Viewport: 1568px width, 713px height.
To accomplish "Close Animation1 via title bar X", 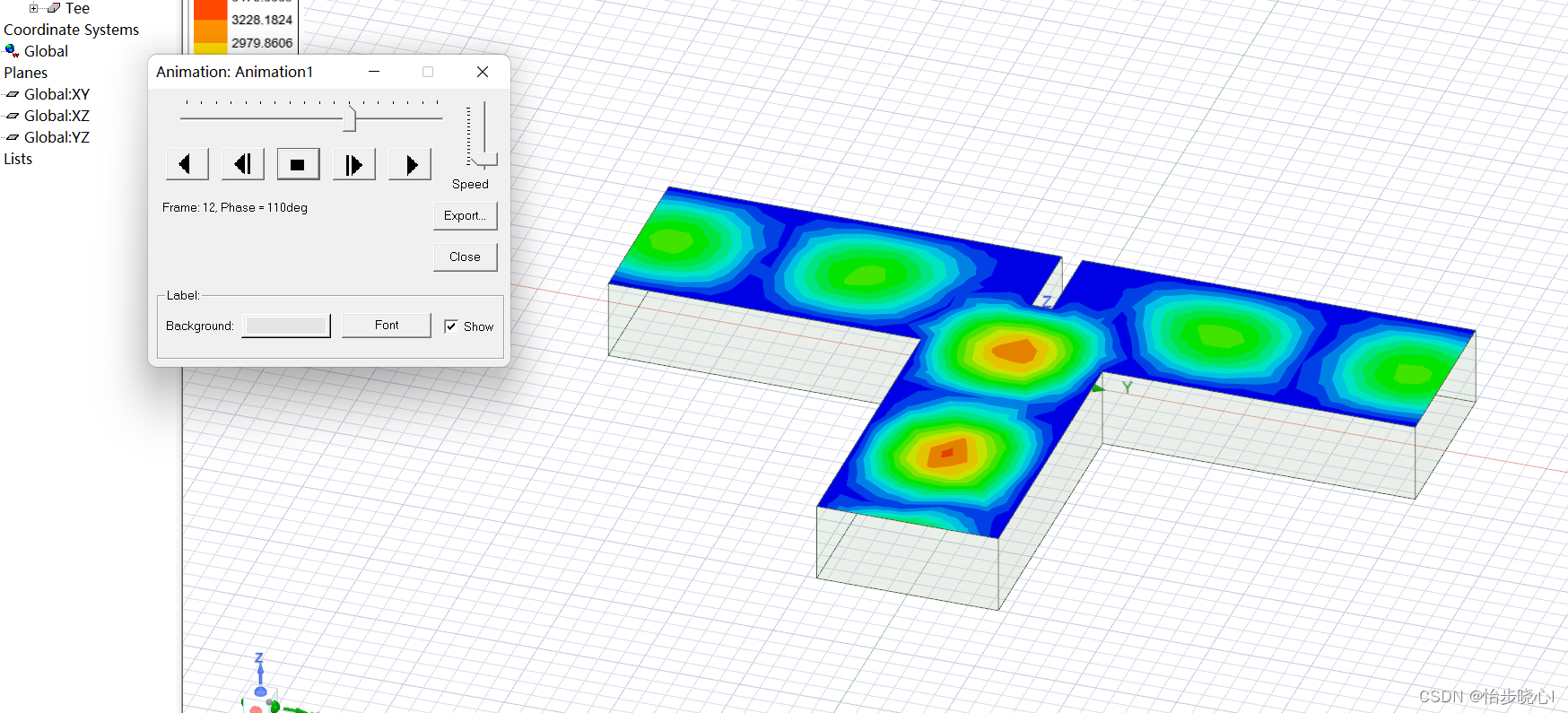I will 483,72.
